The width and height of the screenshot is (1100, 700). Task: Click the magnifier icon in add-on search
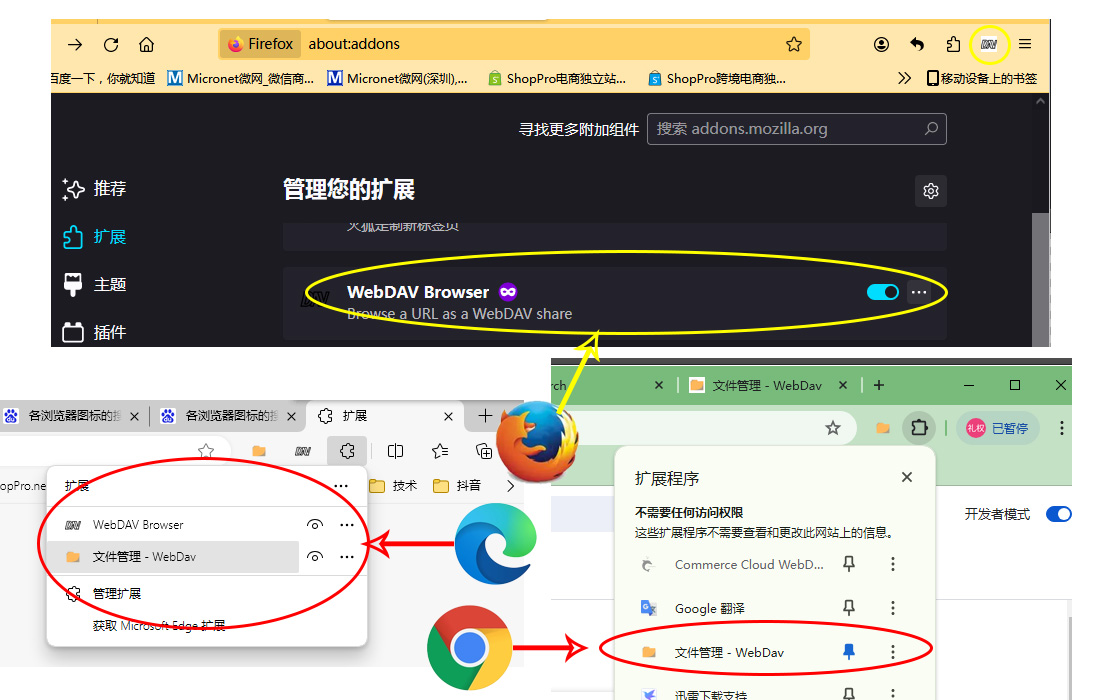(931, 129)
